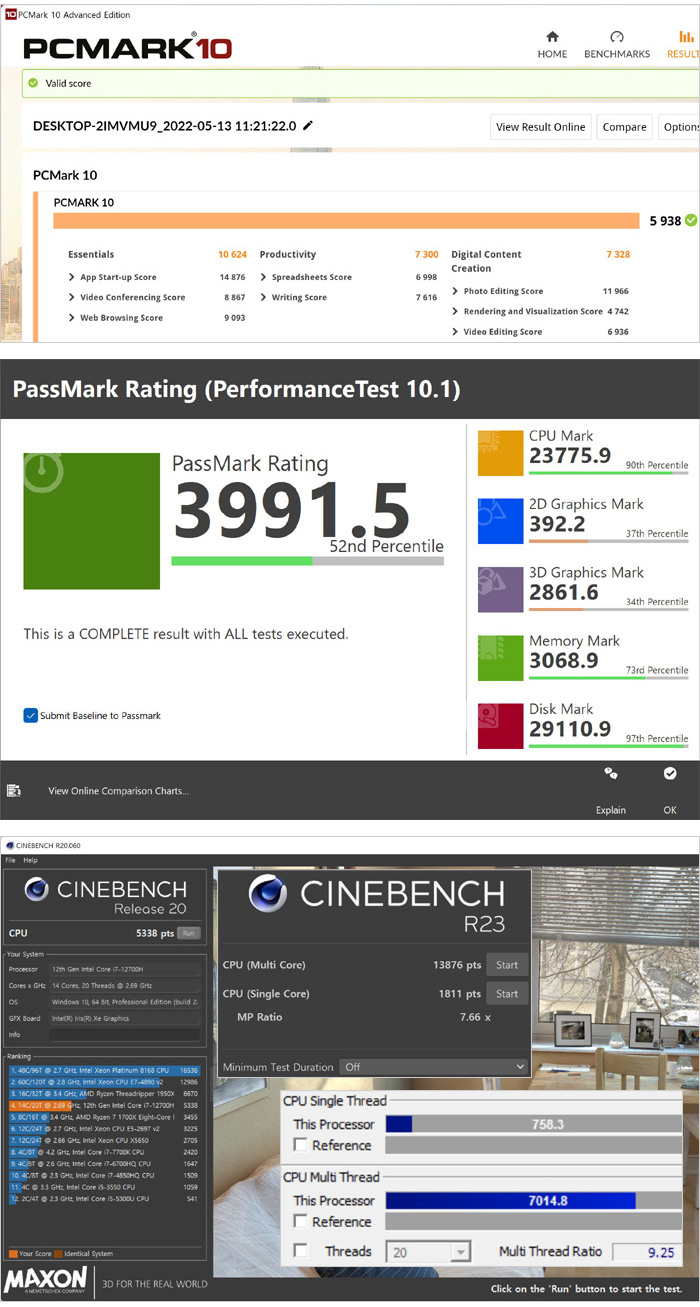Open the Benchmarks gauge icon

point(616,37)
